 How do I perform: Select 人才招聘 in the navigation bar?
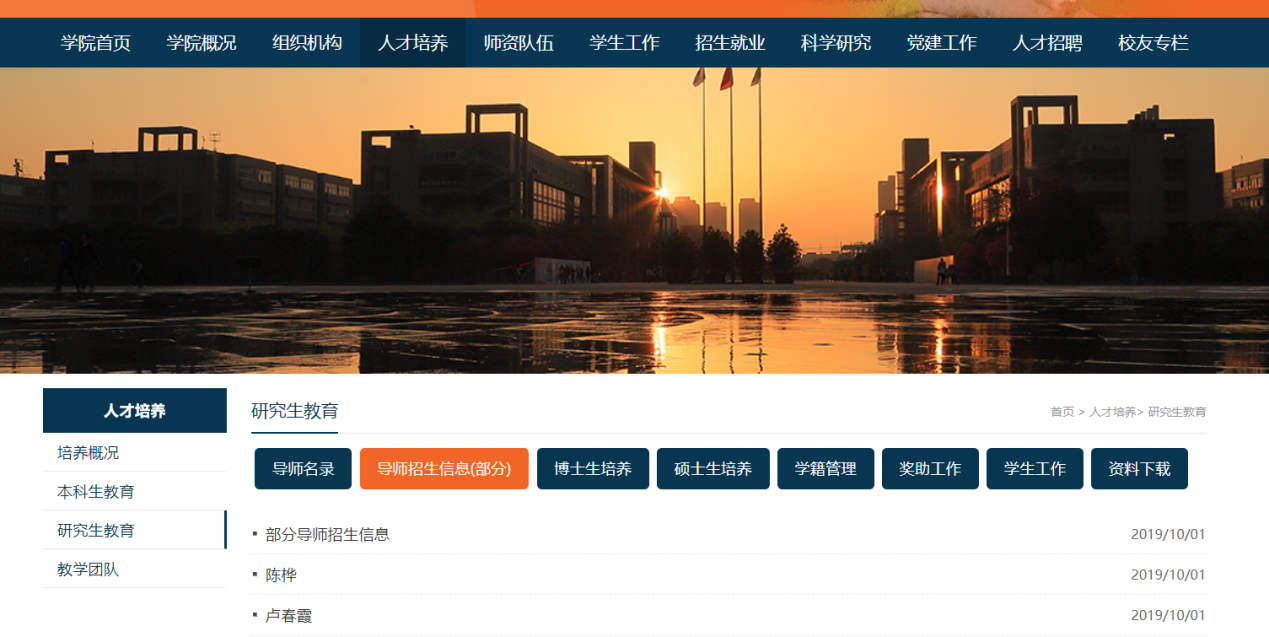1047,43
